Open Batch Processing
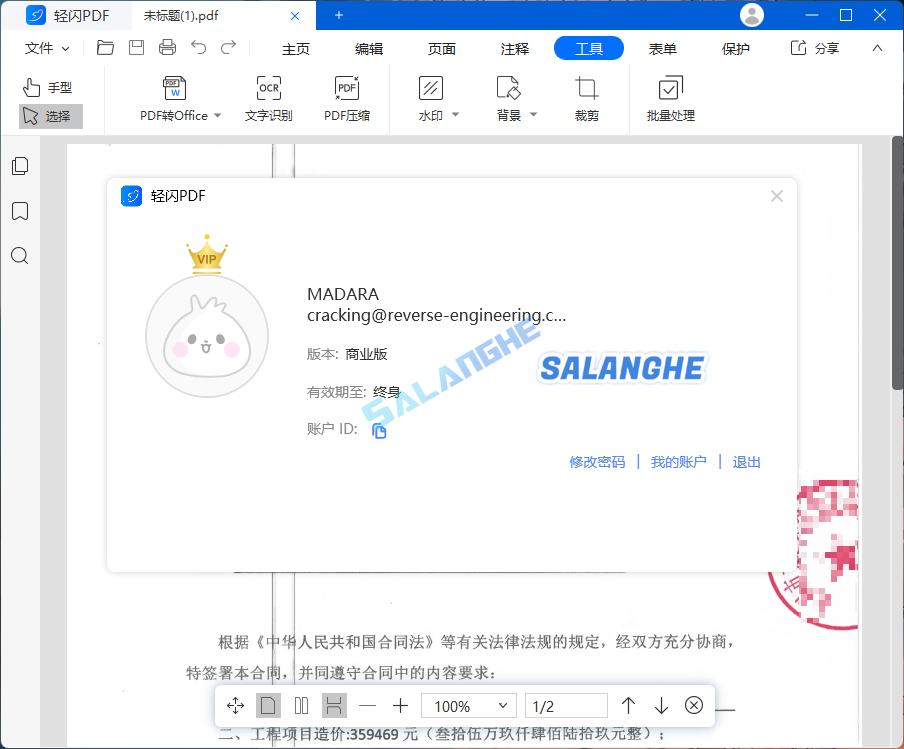 pos(671,99)
